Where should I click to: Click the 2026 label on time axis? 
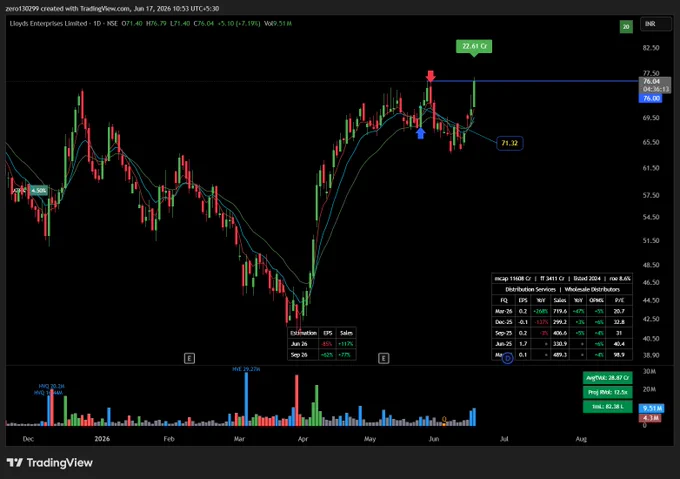click(x=102, y=439)
